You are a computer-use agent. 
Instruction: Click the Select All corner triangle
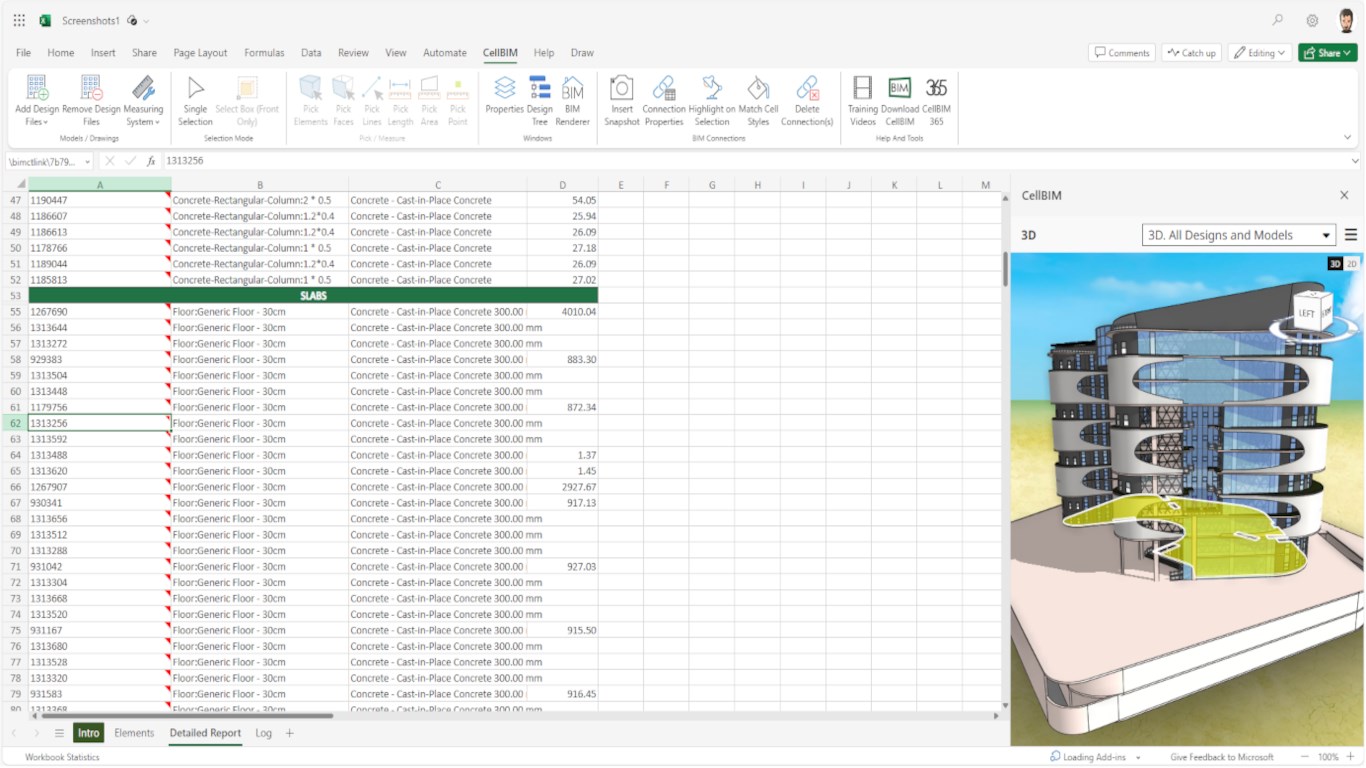20,185
